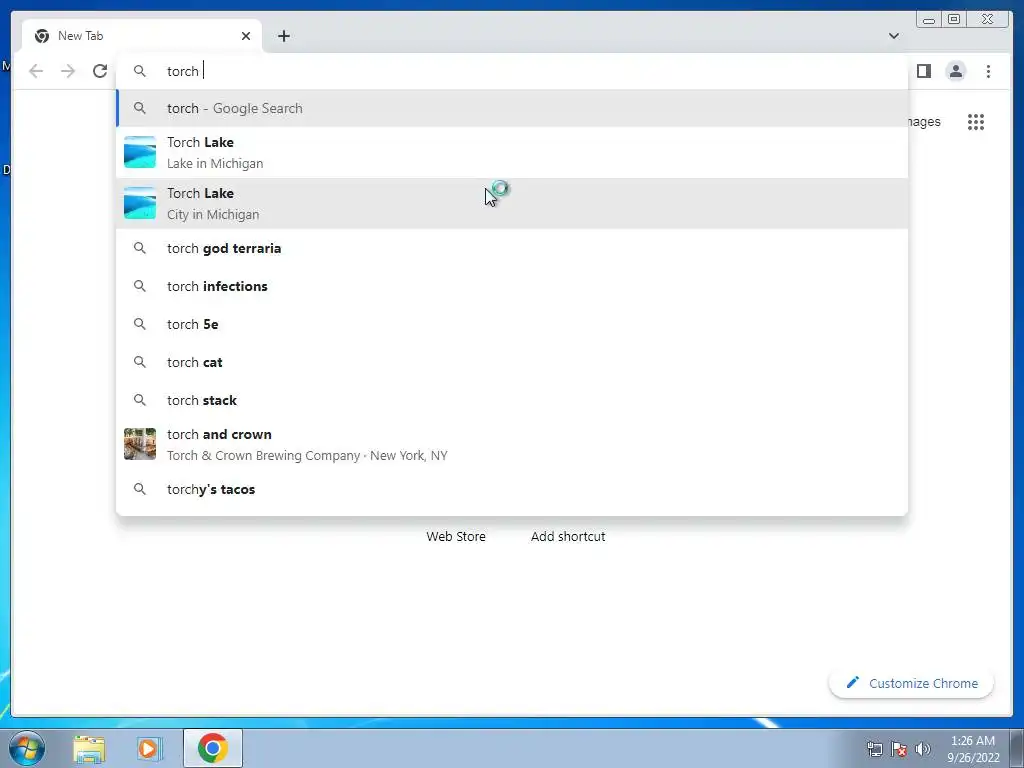Open Windows Explorer from taskbar
This screenshot has width=1024, height=768.
(x=89, y=748)
